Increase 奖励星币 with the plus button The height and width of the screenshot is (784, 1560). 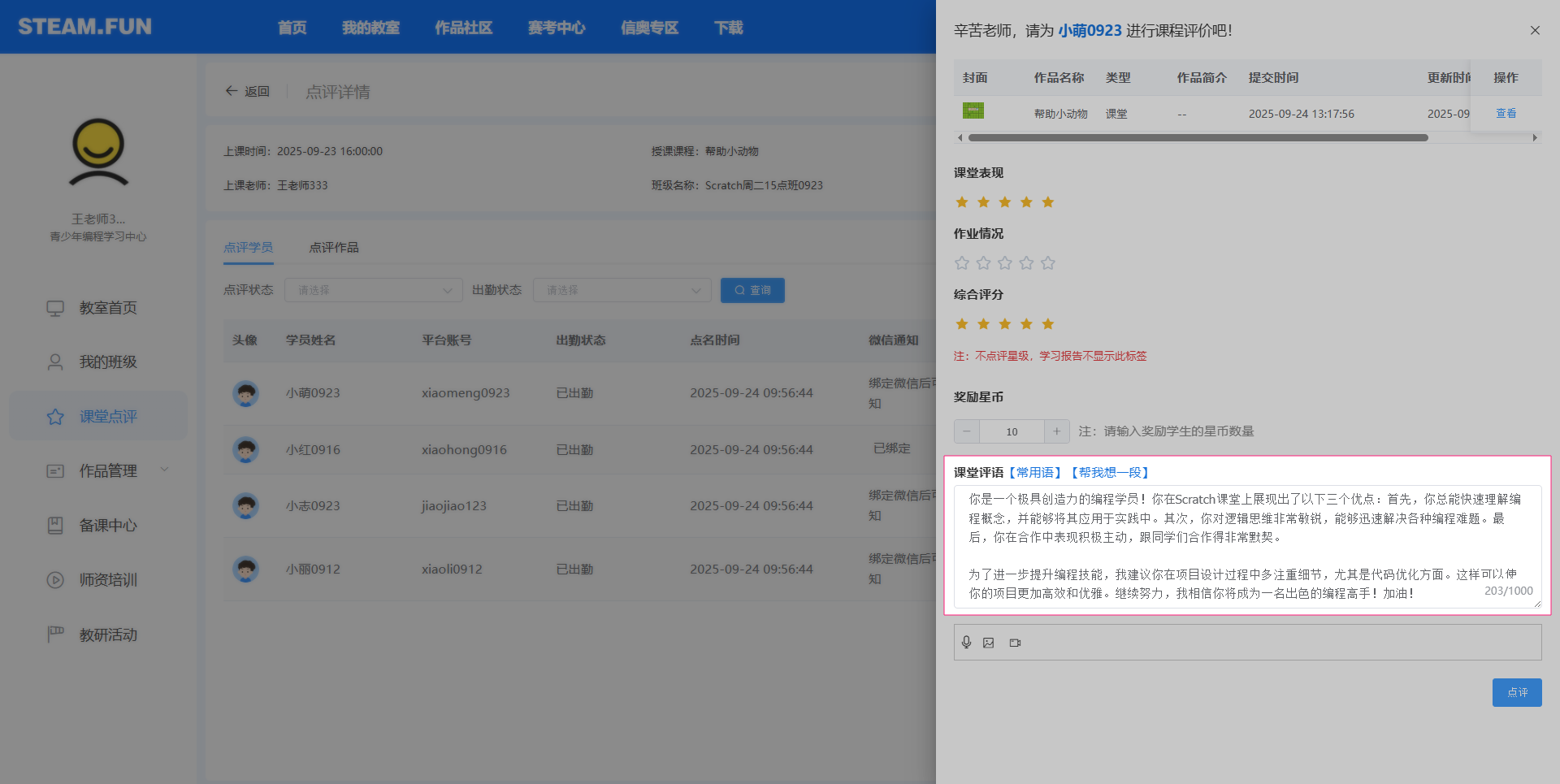[x=1056, y=431]
